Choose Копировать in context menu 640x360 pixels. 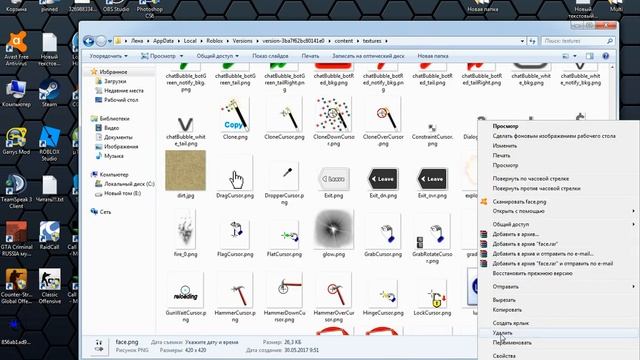[x=559, y=309]
